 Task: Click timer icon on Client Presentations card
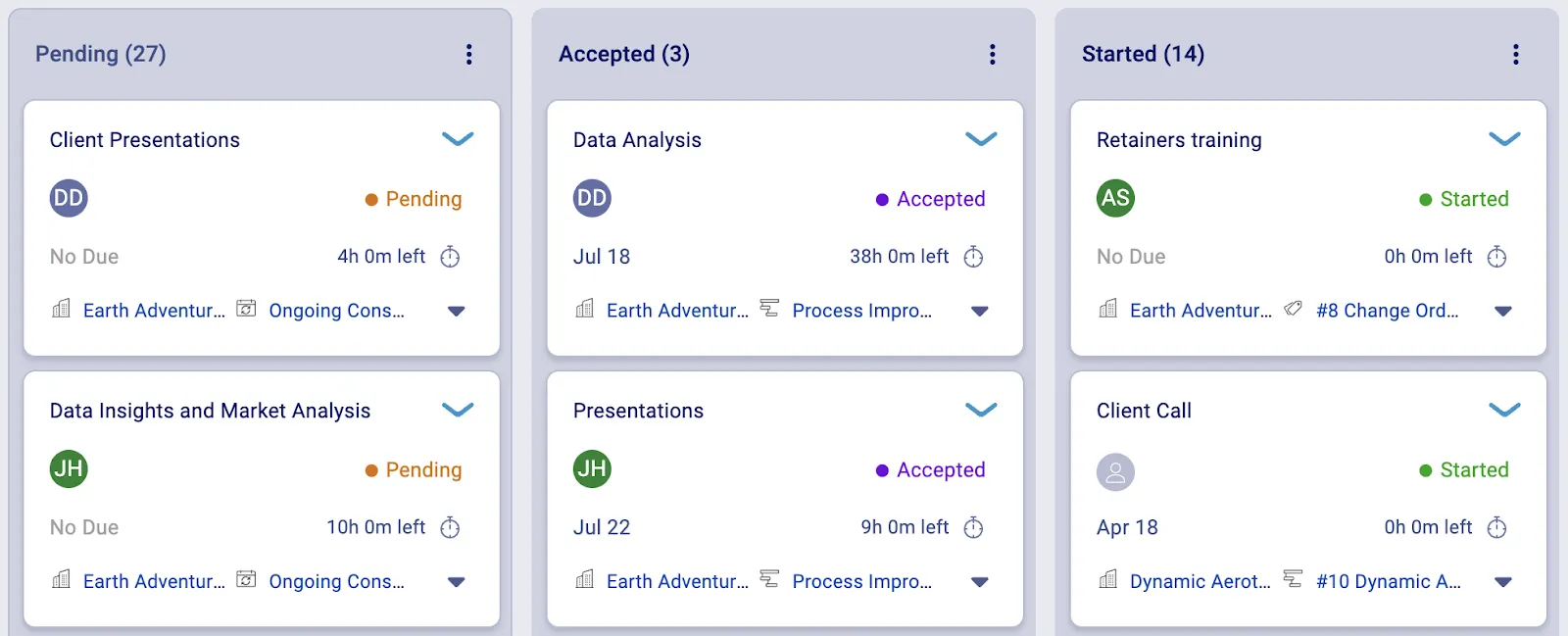pos(450,257)
